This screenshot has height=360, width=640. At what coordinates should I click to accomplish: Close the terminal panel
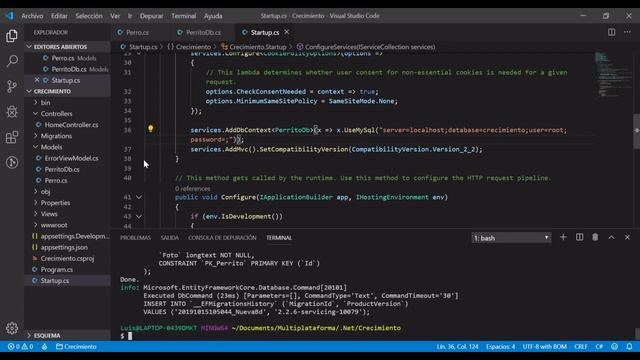(x=627, y=237)
